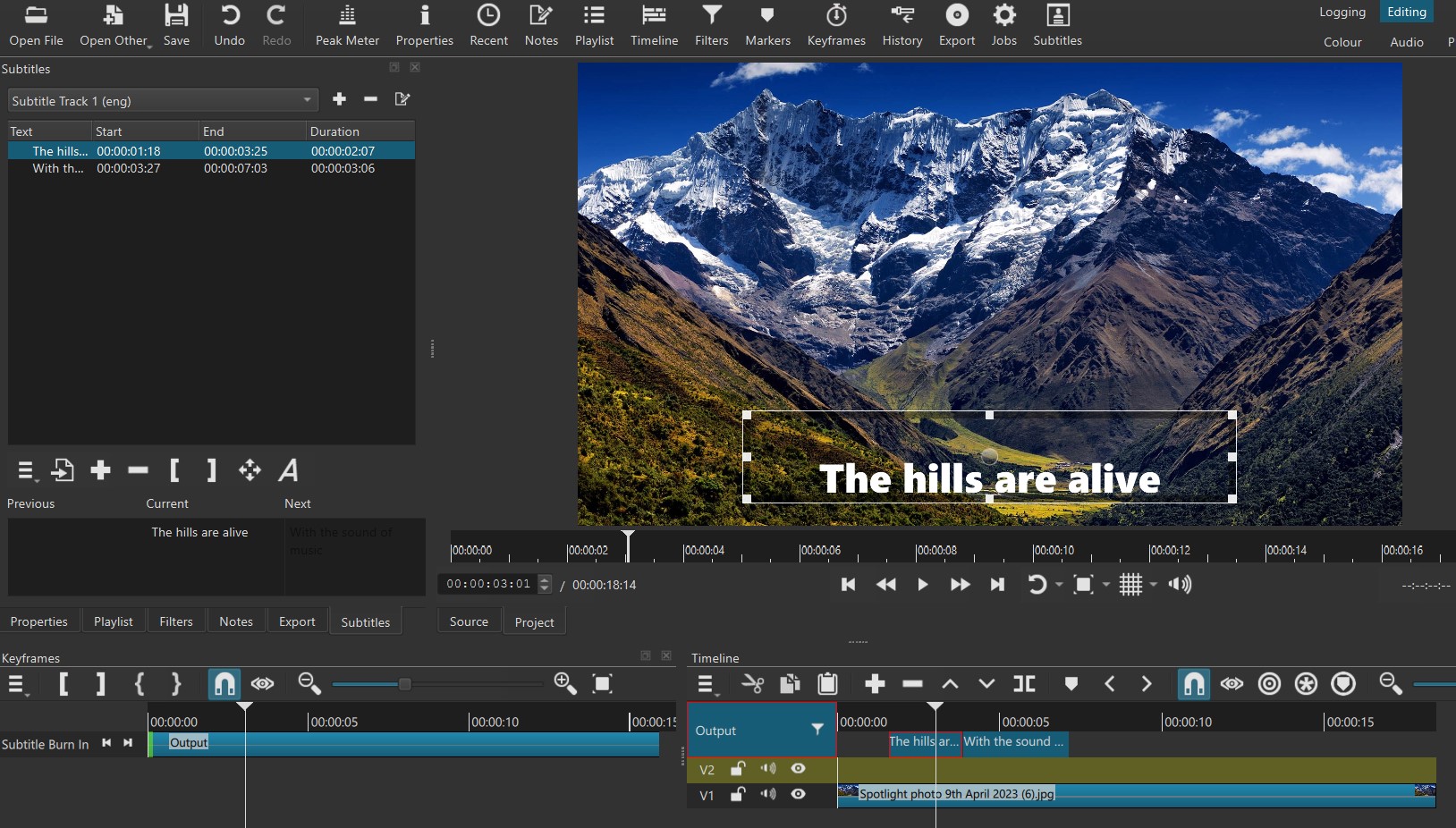Set subtitle start to playhead position
Screen dimensions: 1456x828
point(175,470)
